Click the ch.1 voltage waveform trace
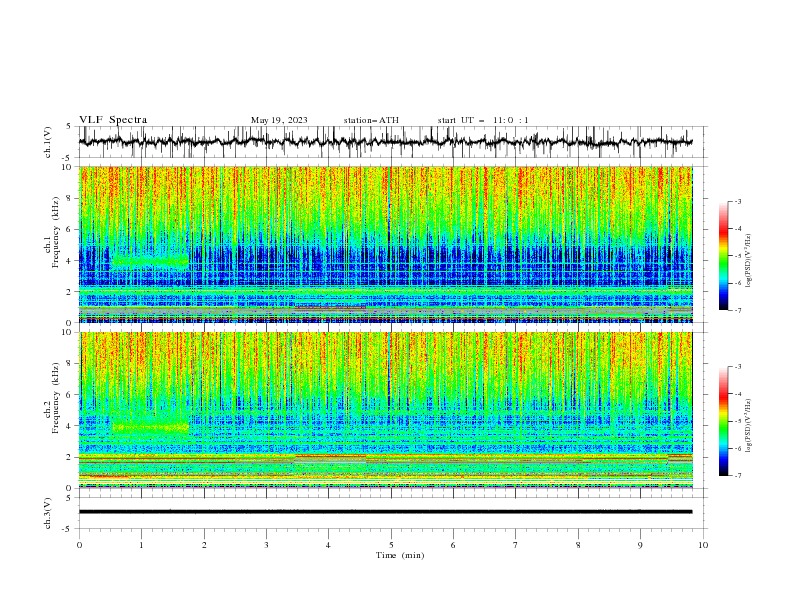Viewport: 792px width, 612px height. [x=385, y=142]
